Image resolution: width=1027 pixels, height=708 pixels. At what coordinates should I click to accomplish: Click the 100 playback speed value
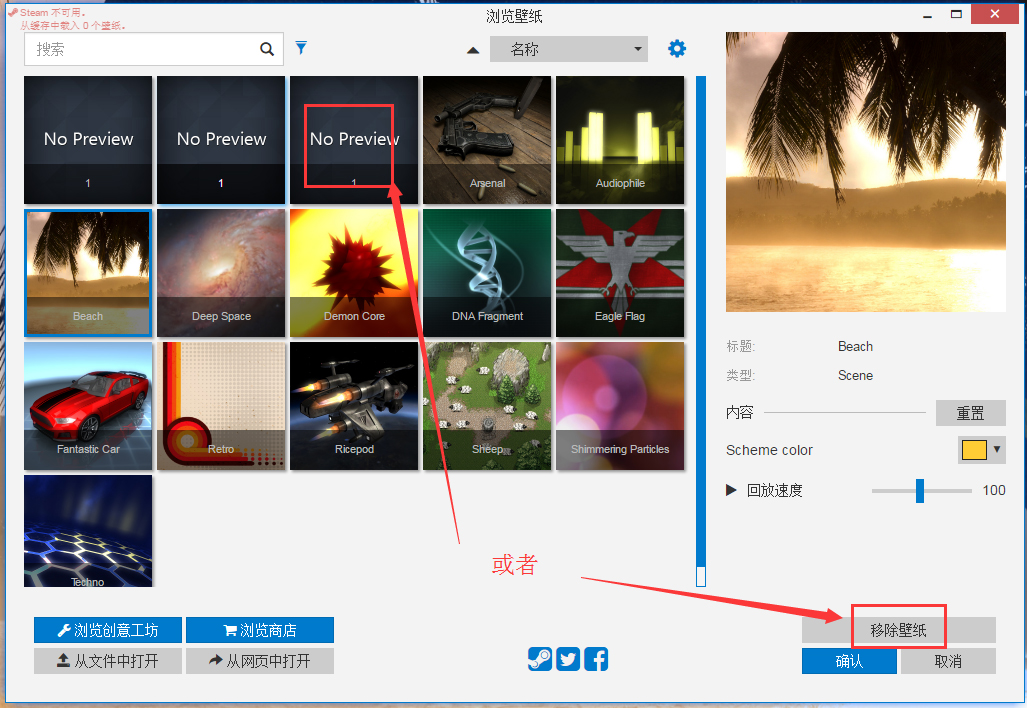pos(994,490)
